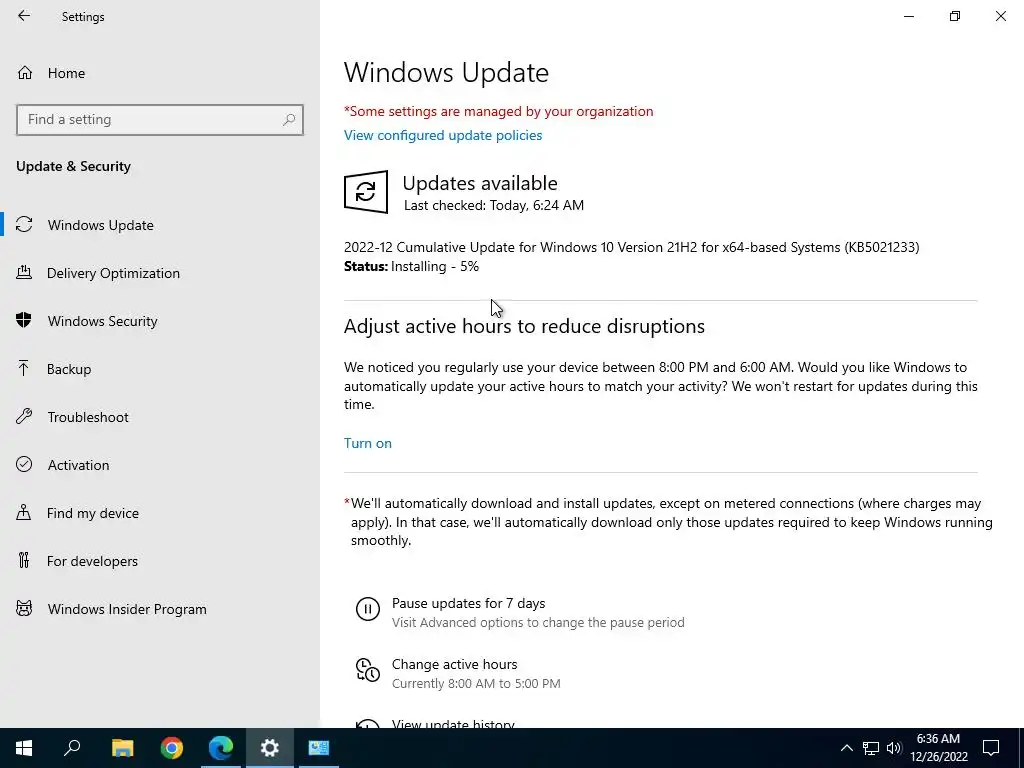Open the Troubleshoot page
Image resolution: width=1024 pixels, height=768 pixels.
coord(160,417)
